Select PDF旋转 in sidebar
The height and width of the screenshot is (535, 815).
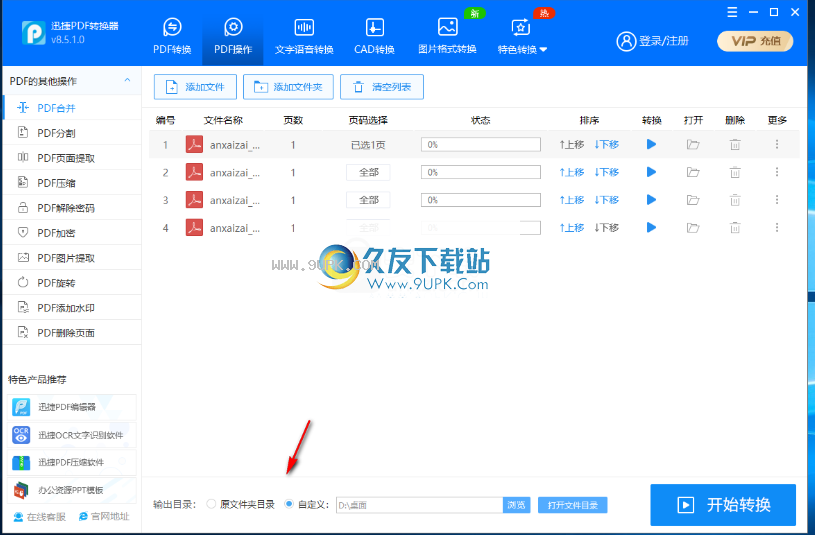[x=72, y=282]
